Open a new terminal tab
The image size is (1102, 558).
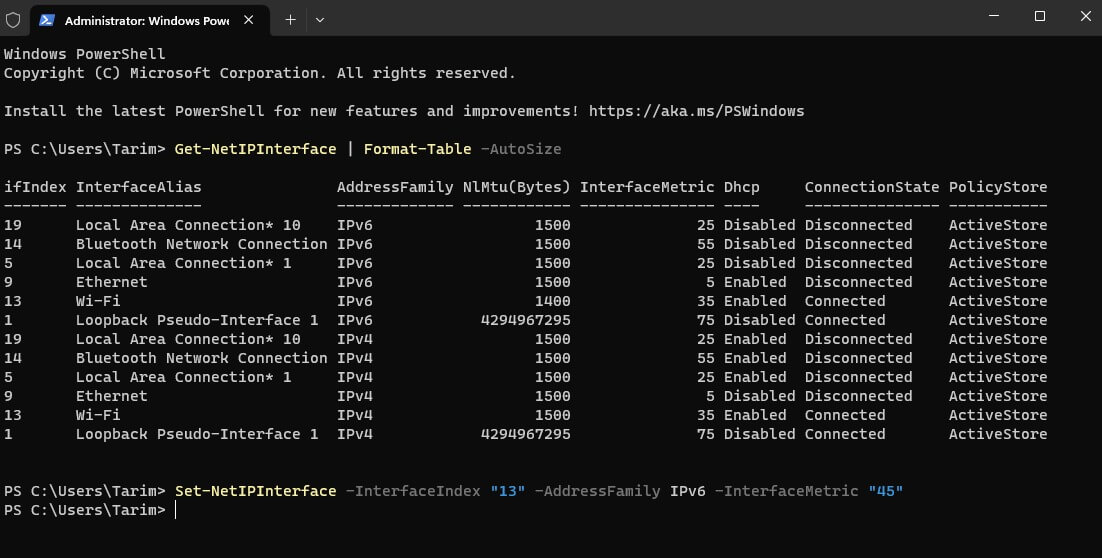tap(290, 19)
